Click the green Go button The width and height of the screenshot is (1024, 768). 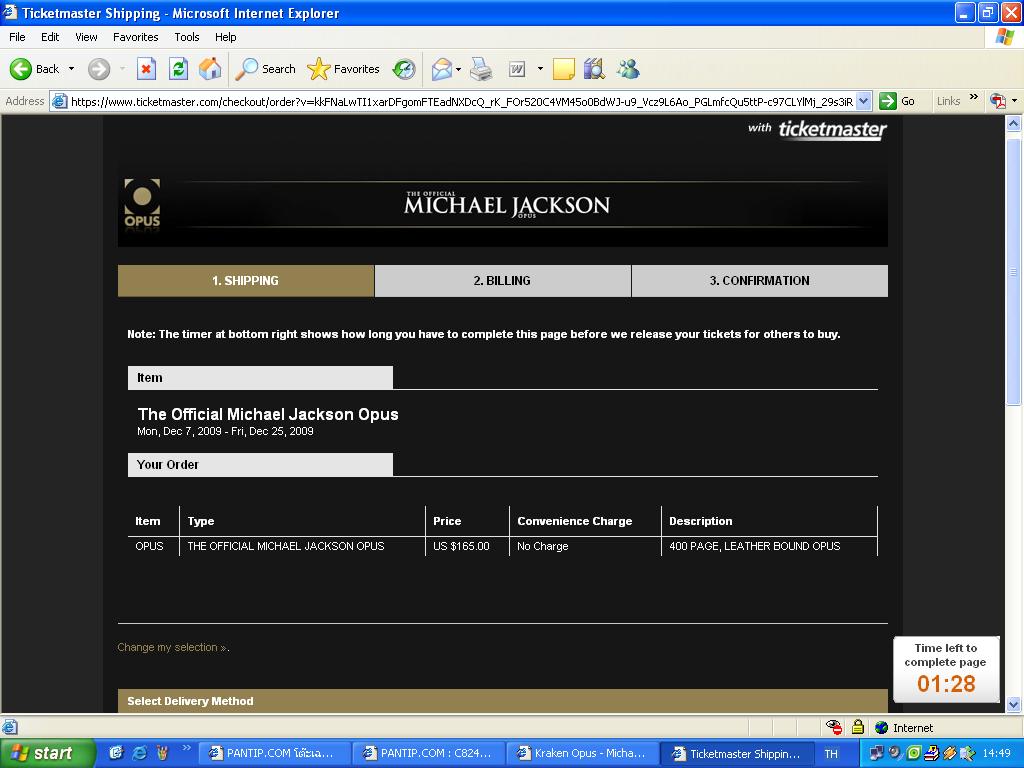(897, 101)
